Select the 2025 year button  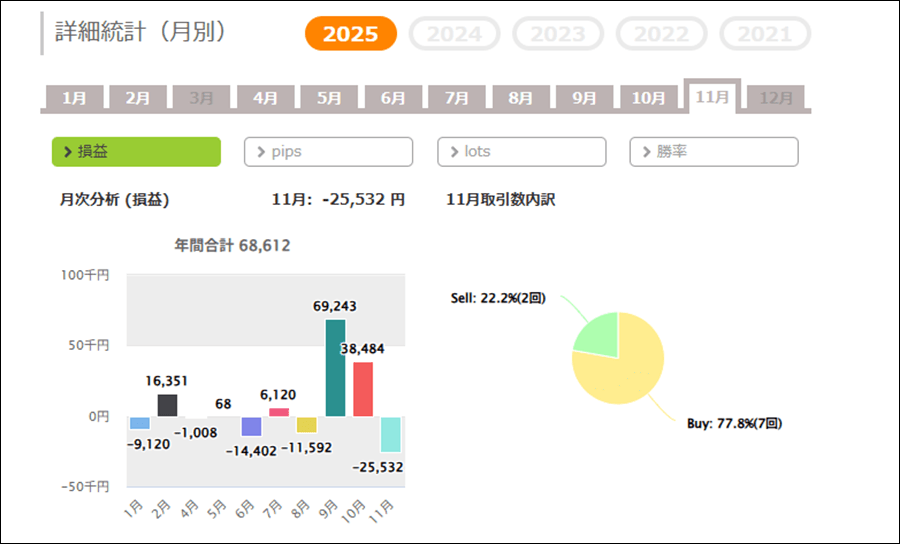click(x=351, y=34)
